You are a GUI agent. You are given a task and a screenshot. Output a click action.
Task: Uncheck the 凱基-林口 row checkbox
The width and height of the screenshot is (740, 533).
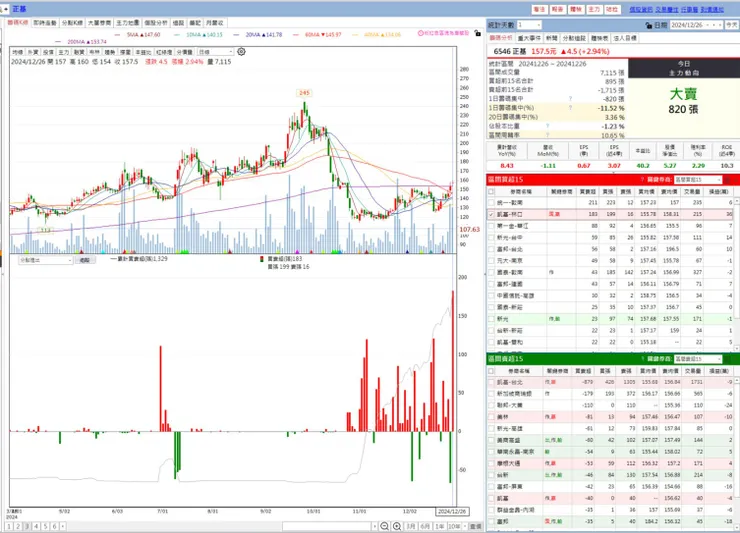[x=491, y=214]
